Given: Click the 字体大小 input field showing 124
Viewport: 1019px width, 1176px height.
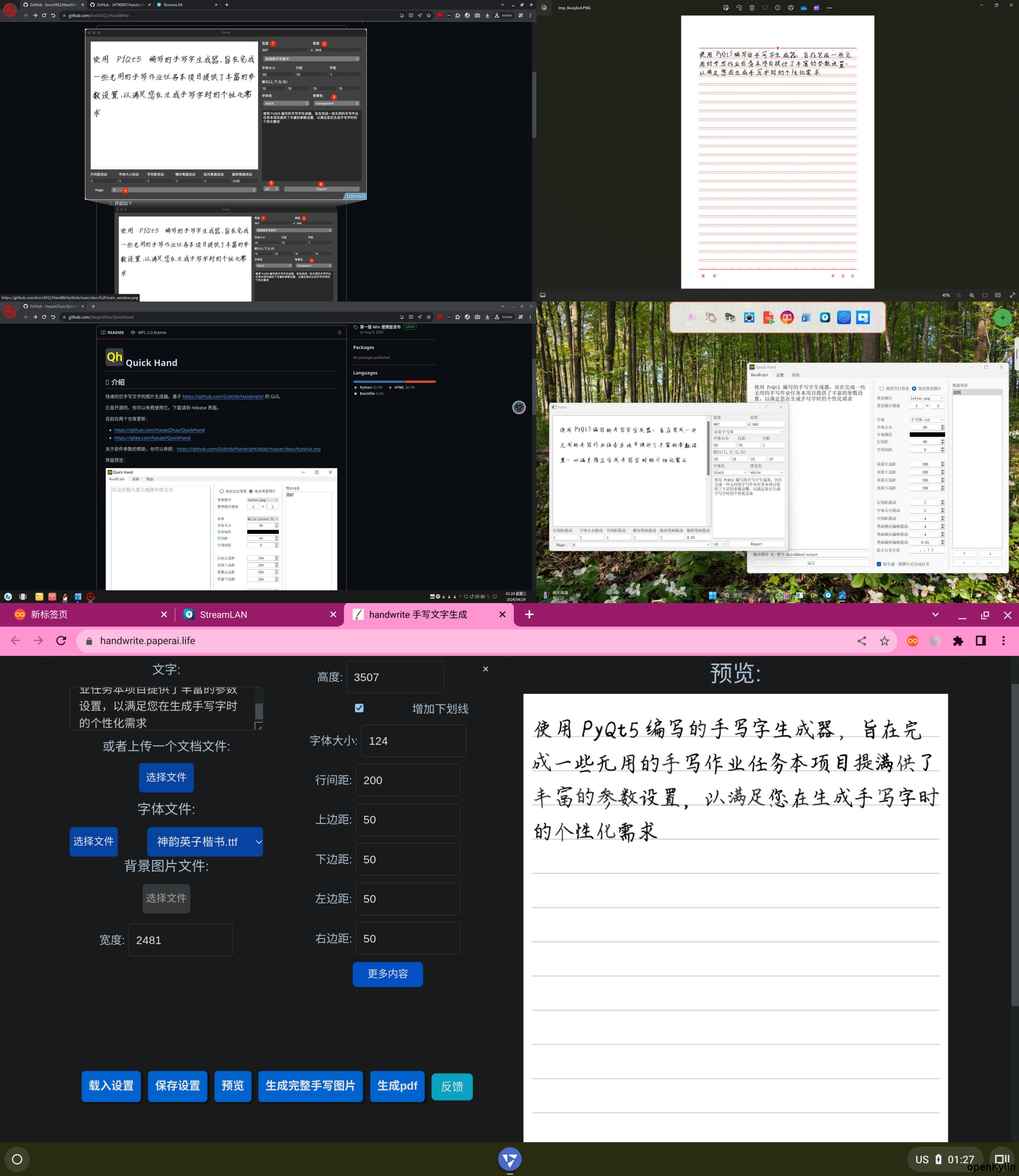Looking at the screenshot, I should (x=413, y=741).
